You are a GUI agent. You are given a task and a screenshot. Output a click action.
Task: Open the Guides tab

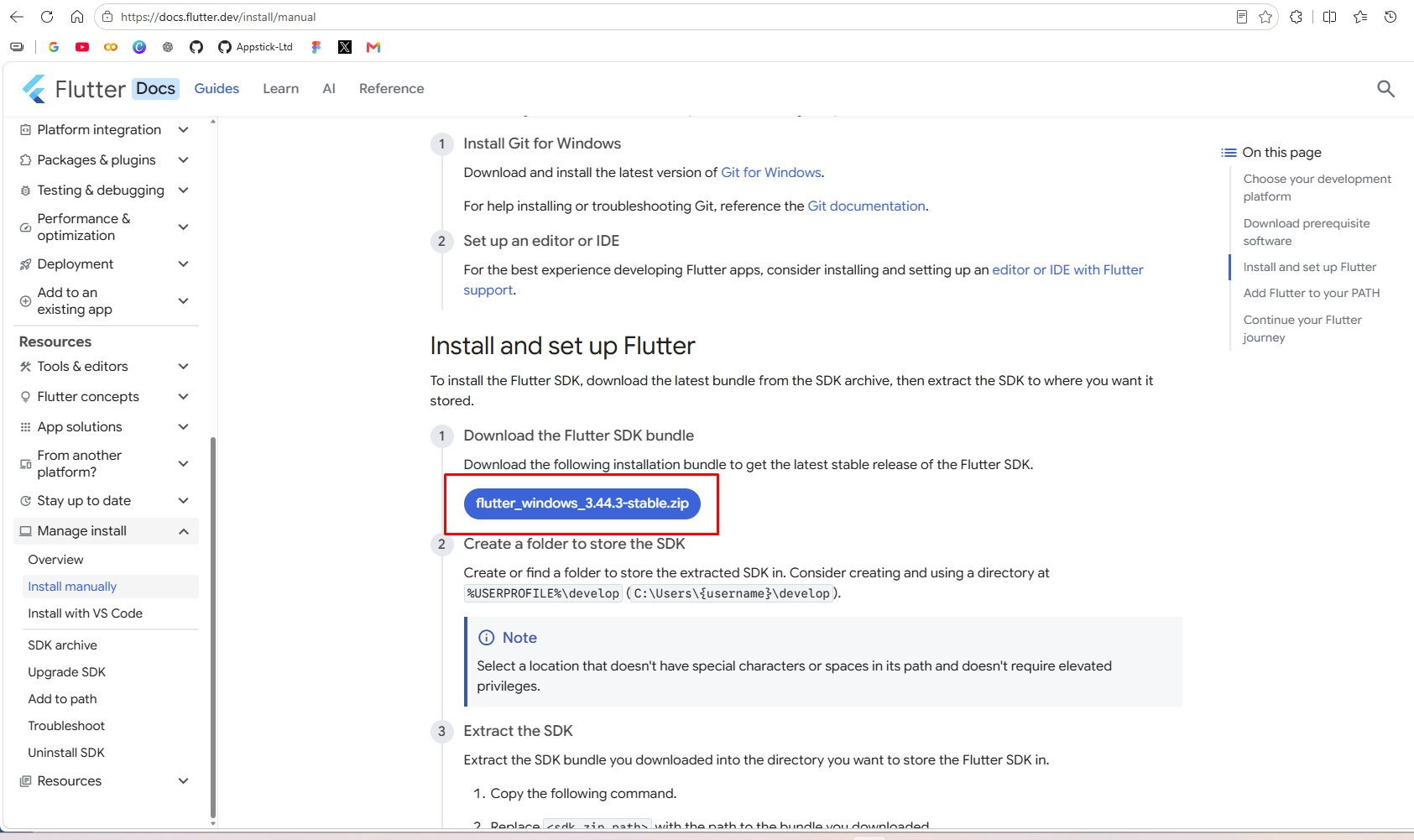[x=217, y=88]
